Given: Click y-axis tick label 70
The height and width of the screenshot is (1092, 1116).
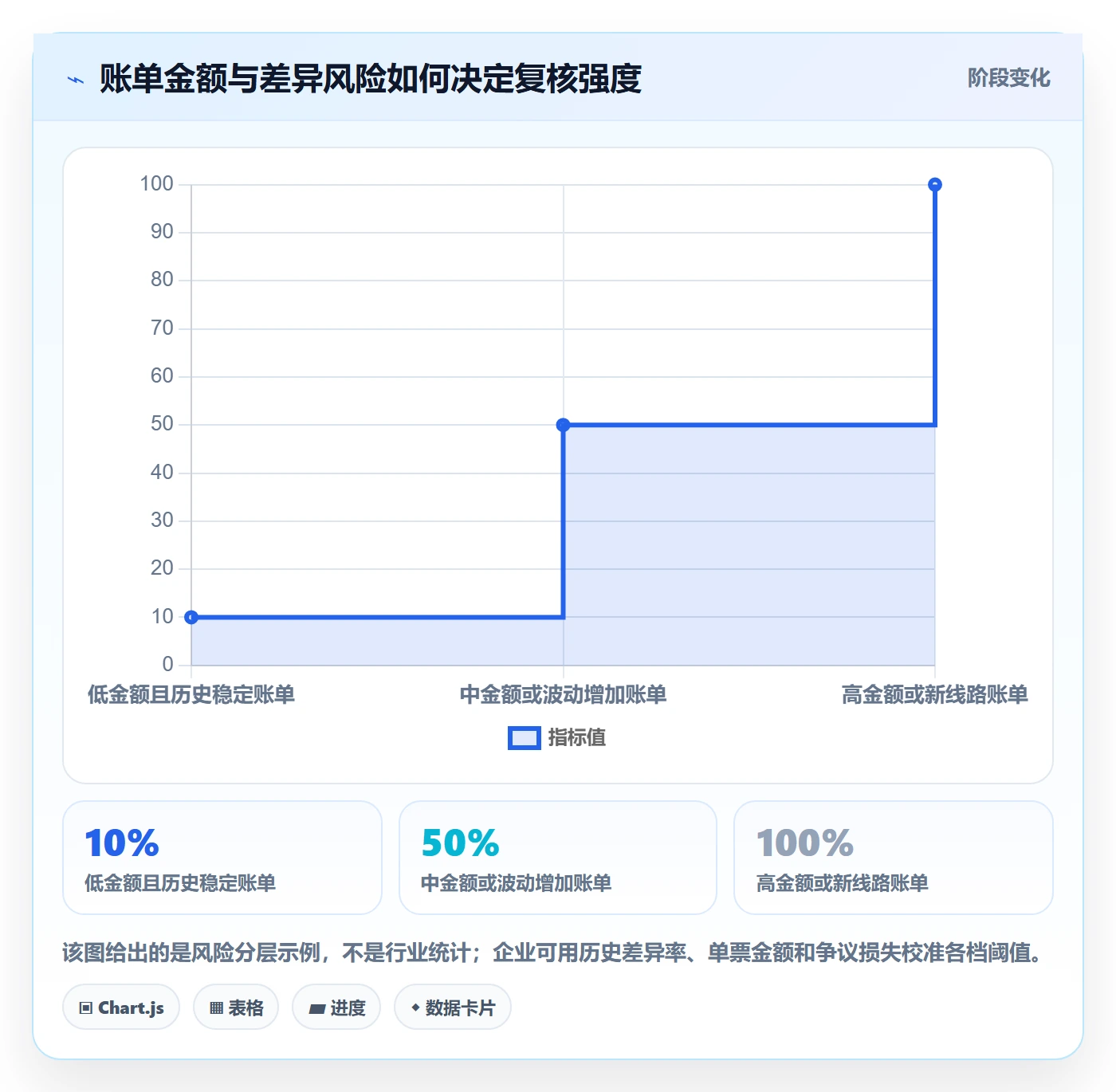Looking at the screenshot, I should coord(162,328).
